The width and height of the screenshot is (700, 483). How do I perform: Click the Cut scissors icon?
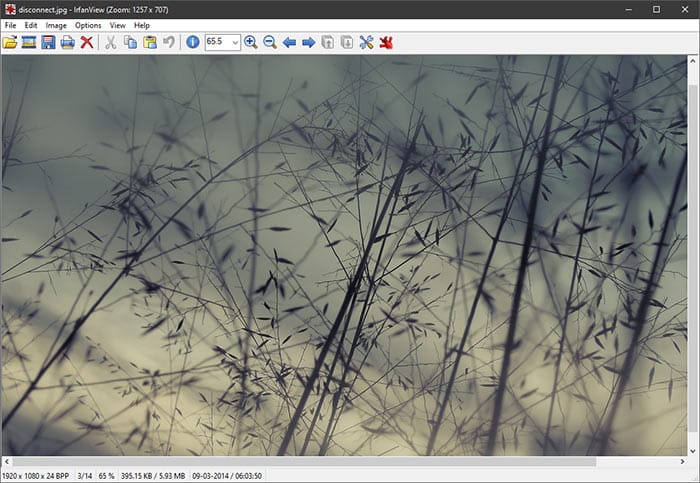(x=110, y=42)
